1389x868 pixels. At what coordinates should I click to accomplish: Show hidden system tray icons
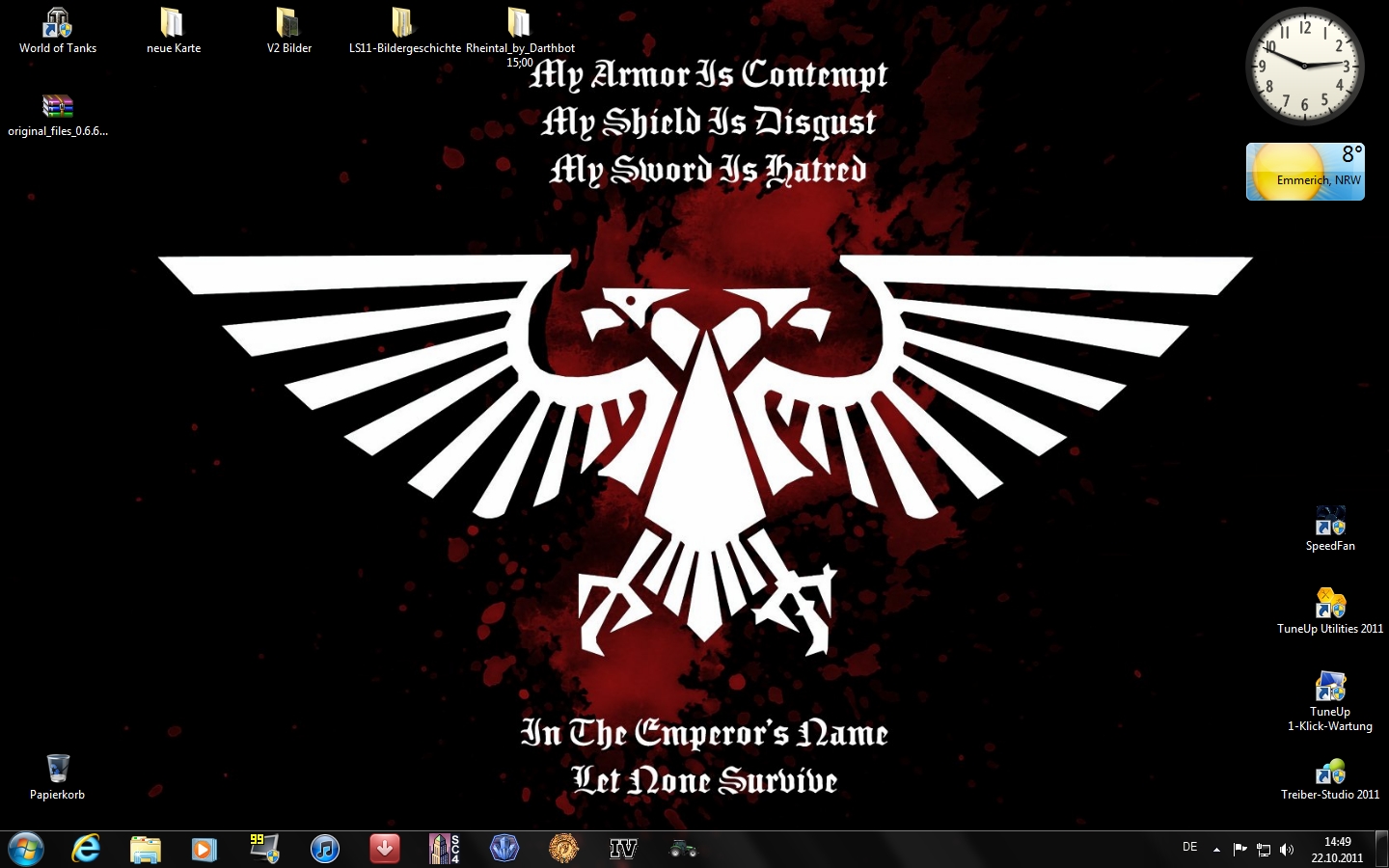[x=1216, y=850]
